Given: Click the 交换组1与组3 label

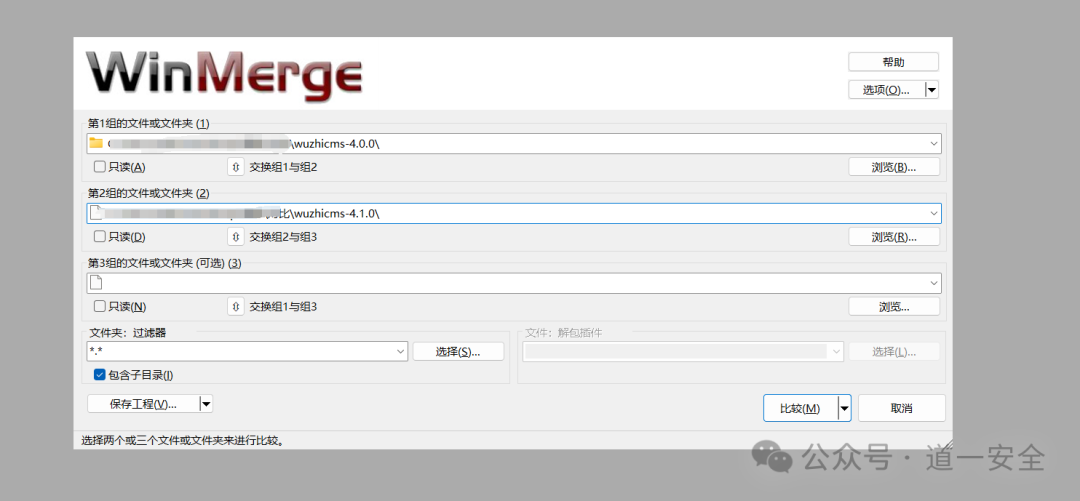Looking at the screenshot, I should tap(283, 306).
